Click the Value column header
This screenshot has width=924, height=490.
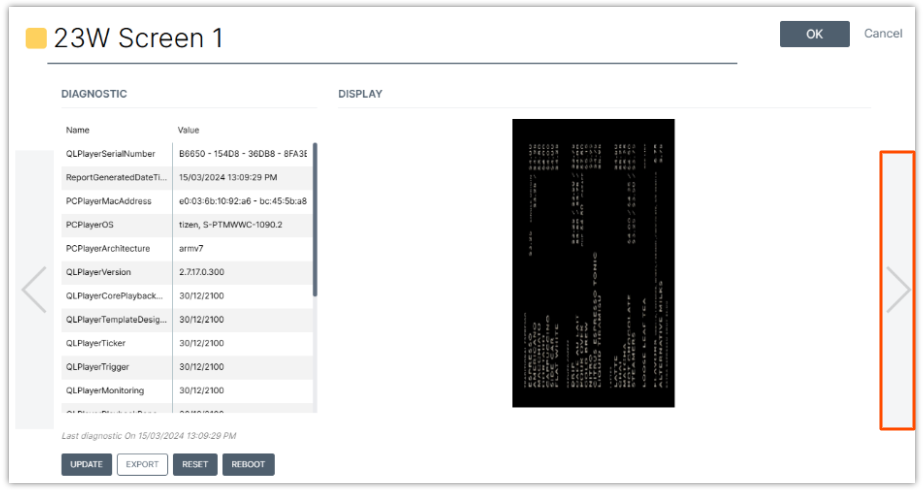[189, 130]
